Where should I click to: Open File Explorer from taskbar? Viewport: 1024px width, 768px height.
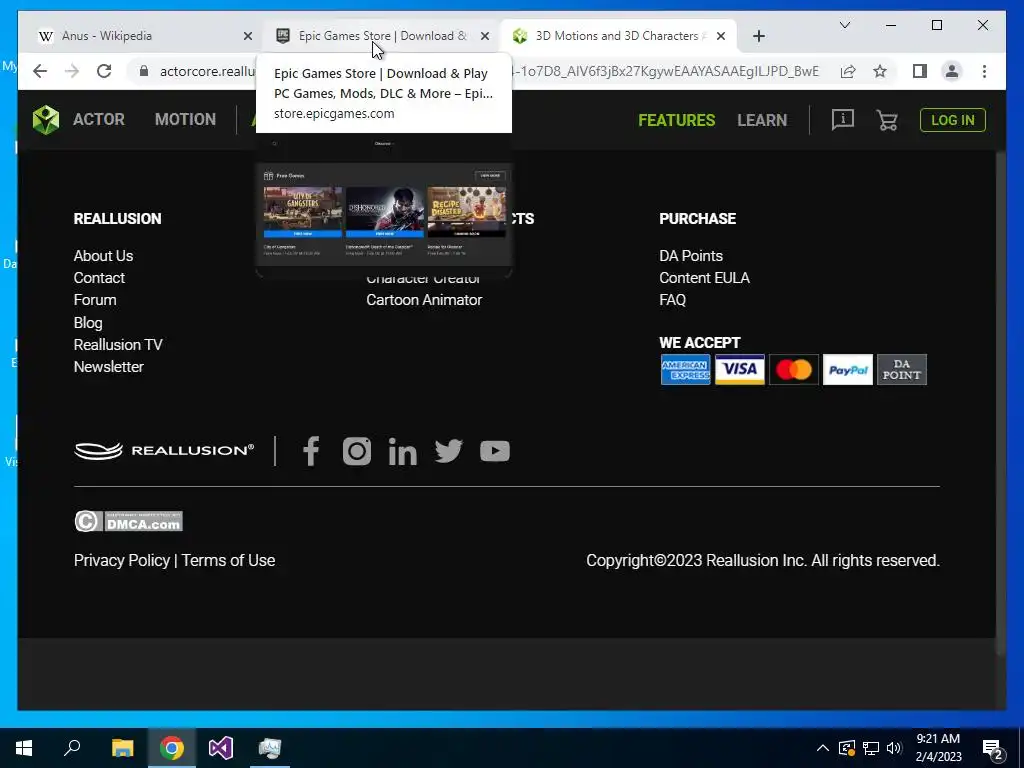122,748
